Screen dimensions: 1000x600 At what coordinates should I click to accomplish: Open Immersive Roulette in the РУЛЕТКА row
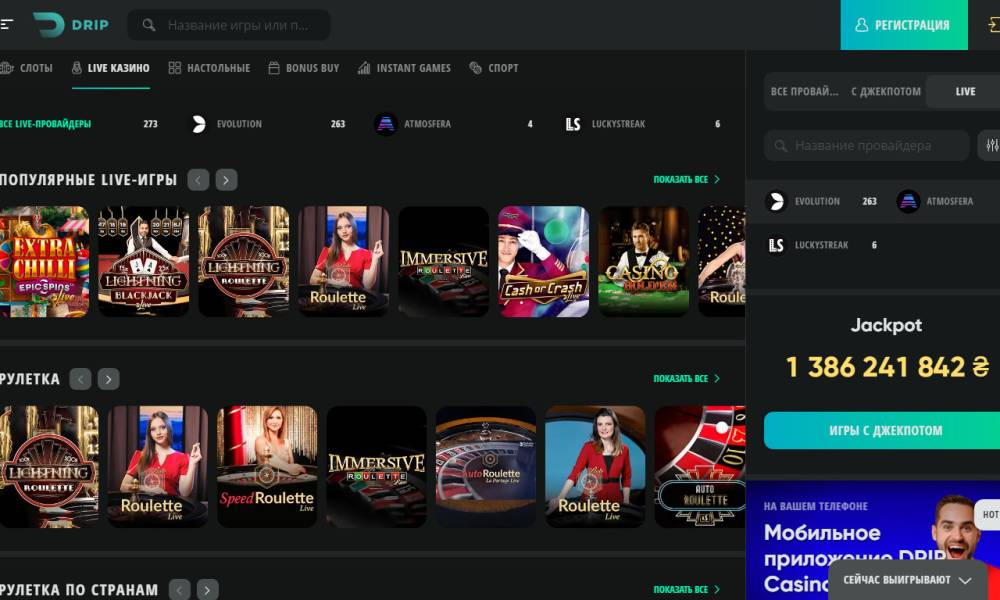tap(376, 467)
